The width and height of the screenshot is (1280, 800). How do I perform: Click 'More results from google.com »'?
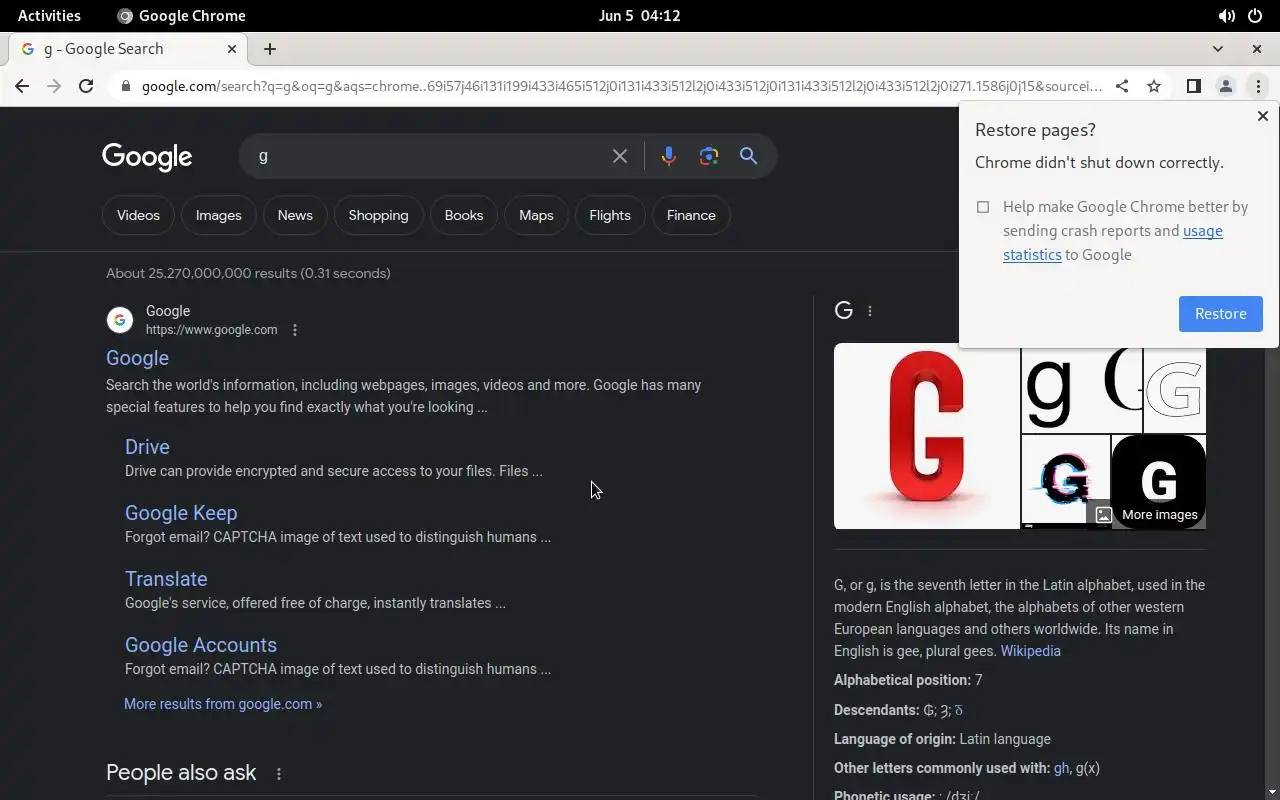(223, 704)
